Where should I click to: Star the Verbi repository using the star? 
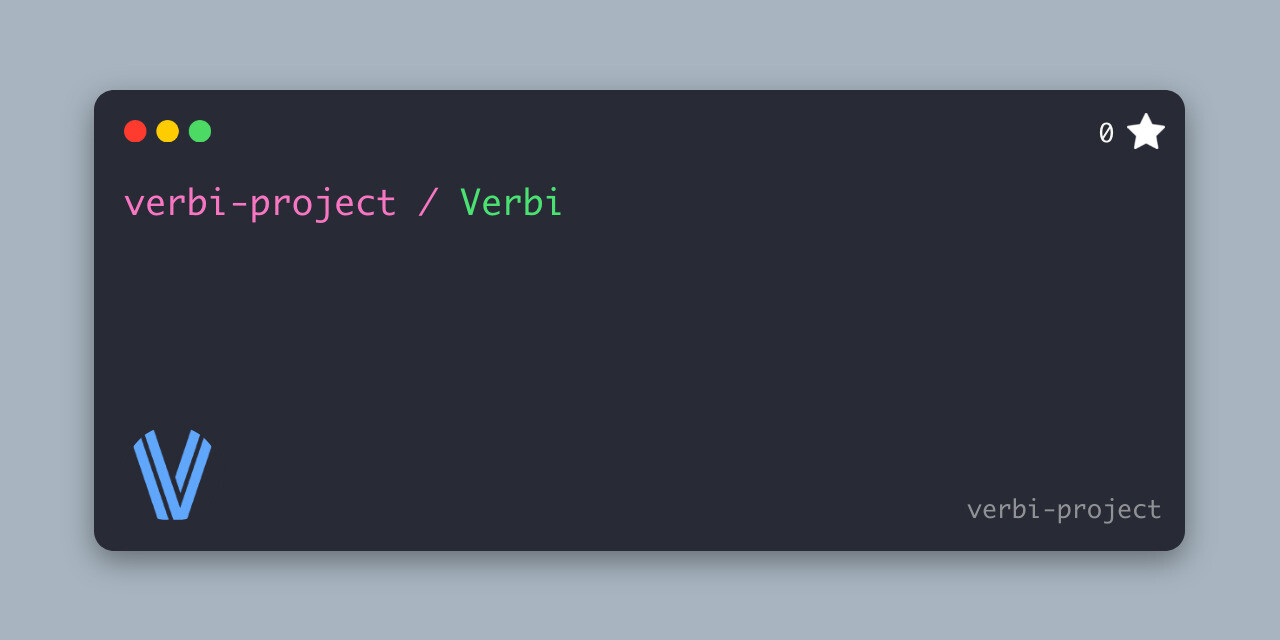tap(1146, 132)
